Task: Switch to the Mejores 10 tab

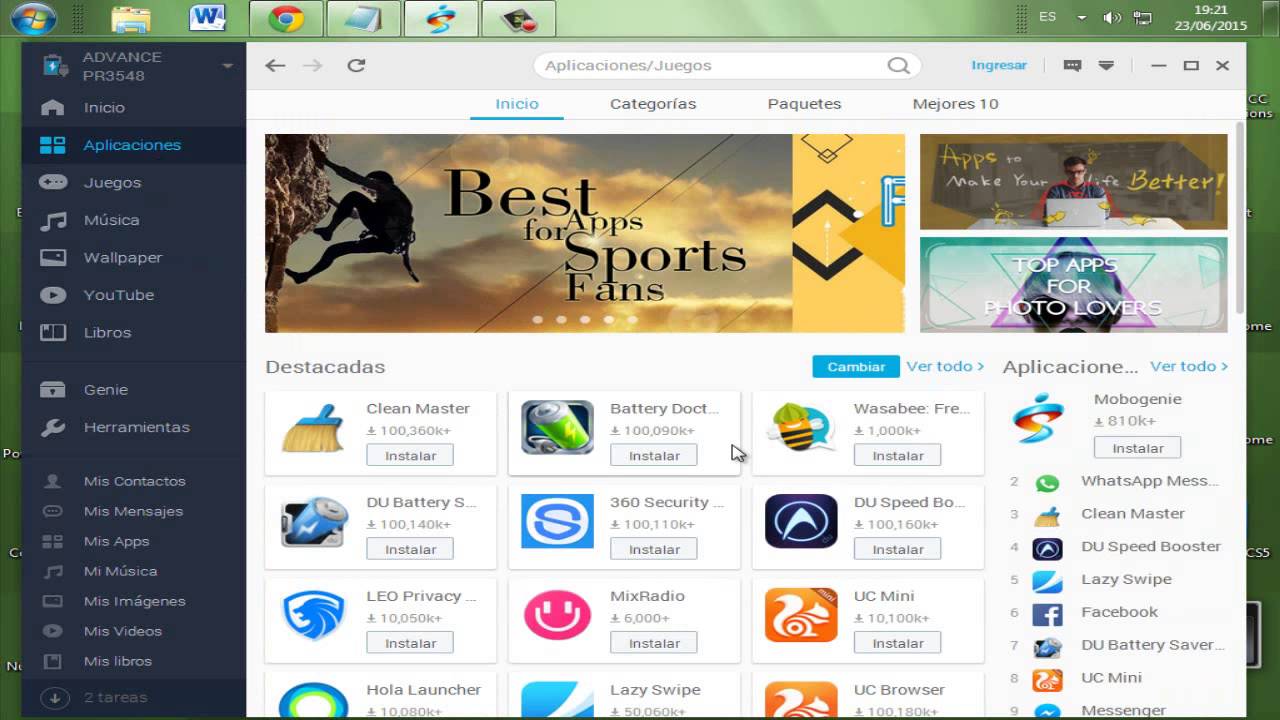Action: point(955,104)
